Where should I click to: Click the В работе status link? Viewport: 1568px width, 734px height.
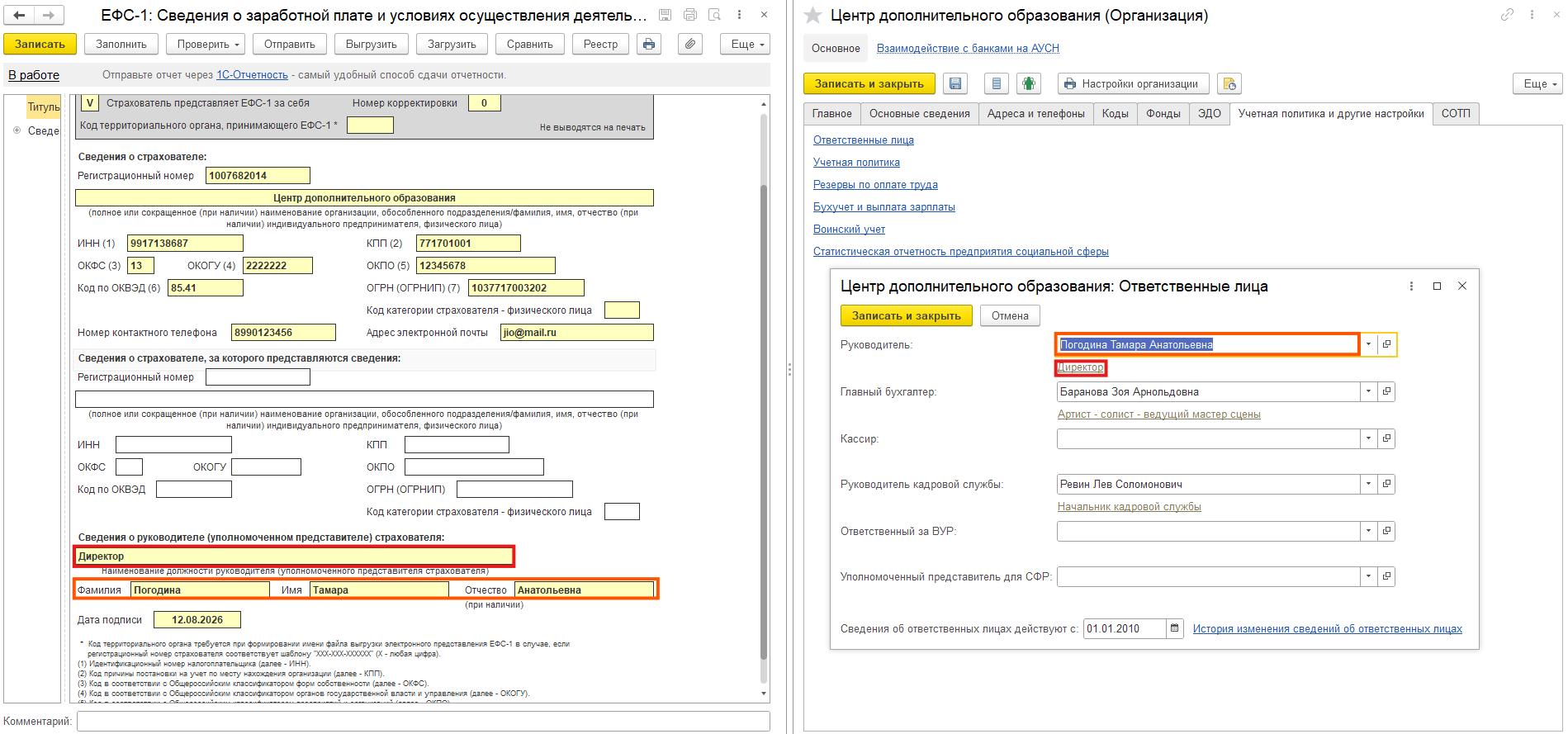tap(34, 75)
